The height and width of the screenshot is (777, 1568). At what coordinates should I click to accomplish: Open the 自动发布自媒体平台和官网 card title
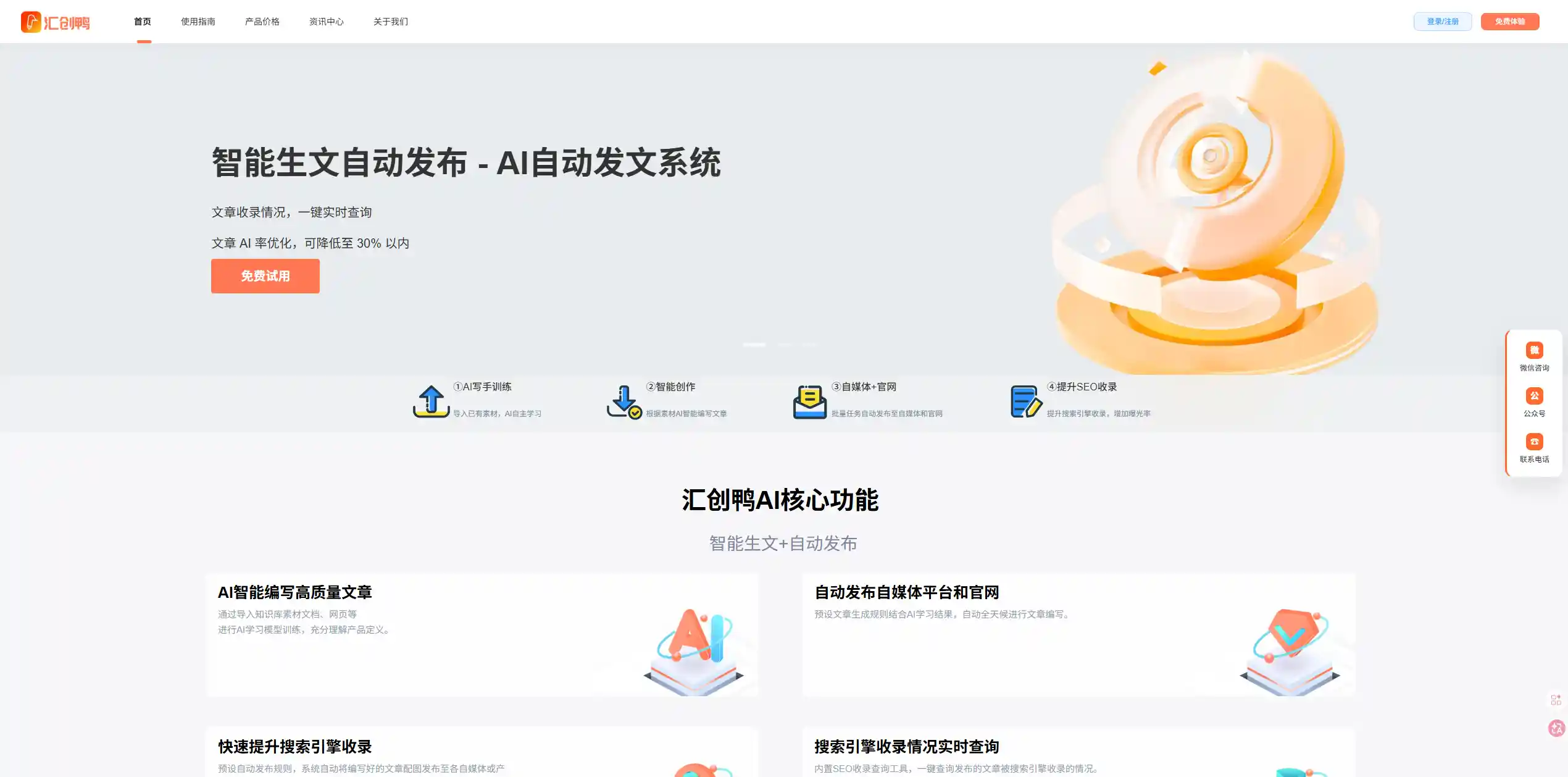907,592
